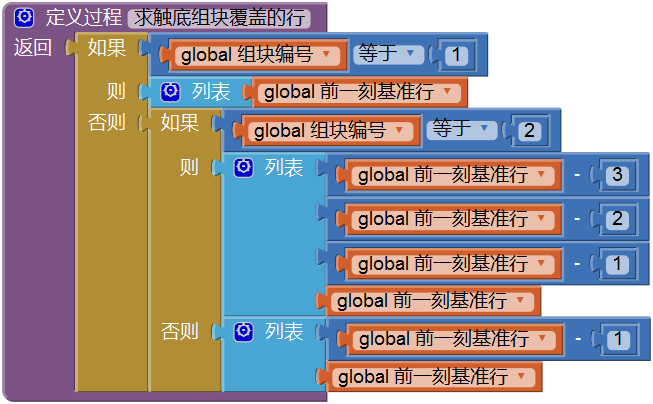Click number 2 in the second 等于 comparison
This screenshot has width=653, height=404.
point(529,130)
